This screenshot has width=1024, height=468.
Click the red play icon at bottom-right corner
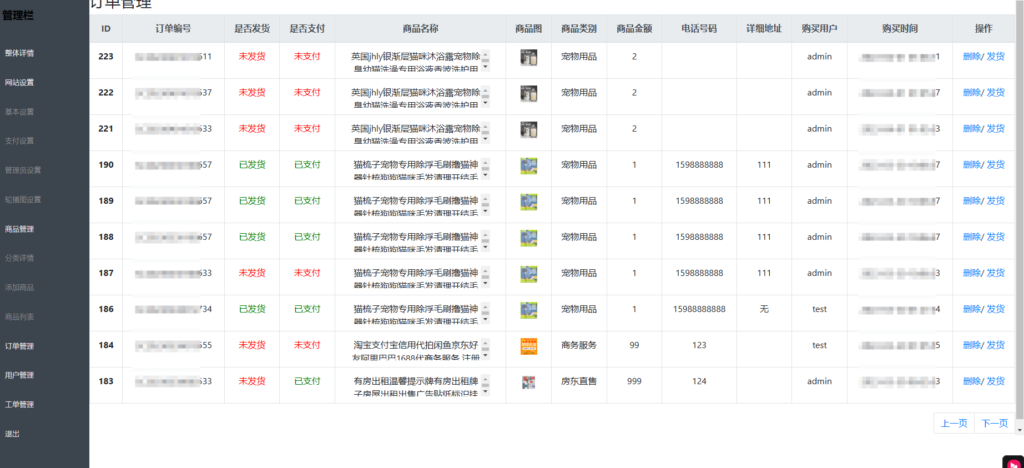[1013, 461]
